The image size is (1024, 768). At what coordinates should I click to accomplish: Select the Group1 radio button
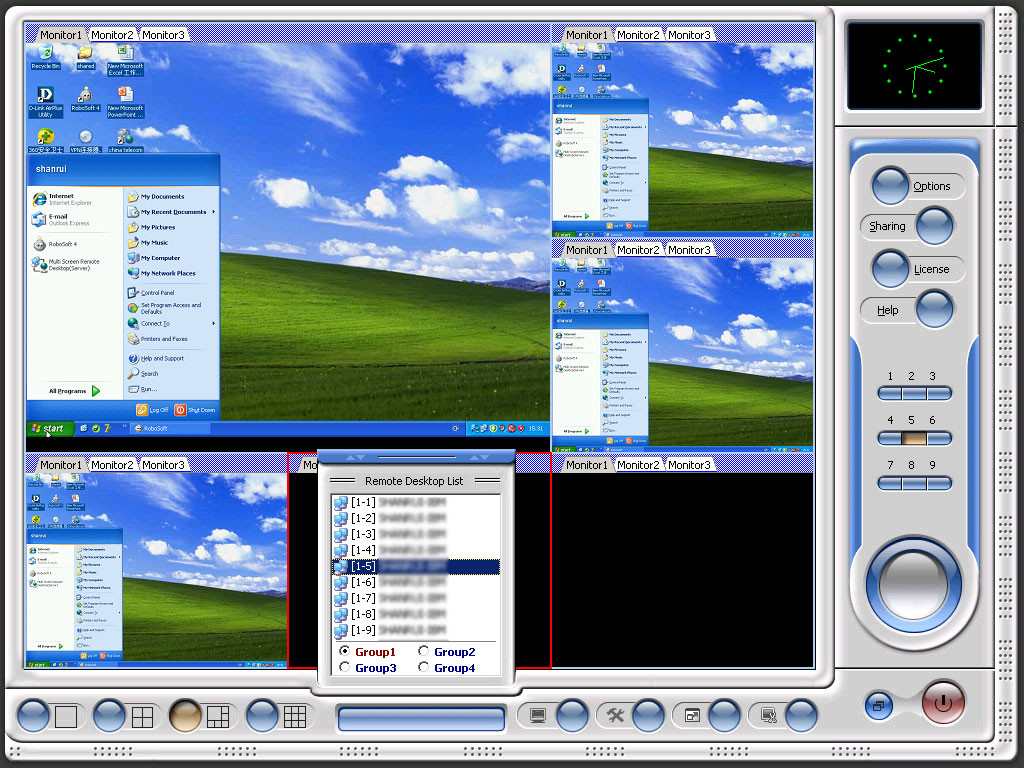coord(345,651)
